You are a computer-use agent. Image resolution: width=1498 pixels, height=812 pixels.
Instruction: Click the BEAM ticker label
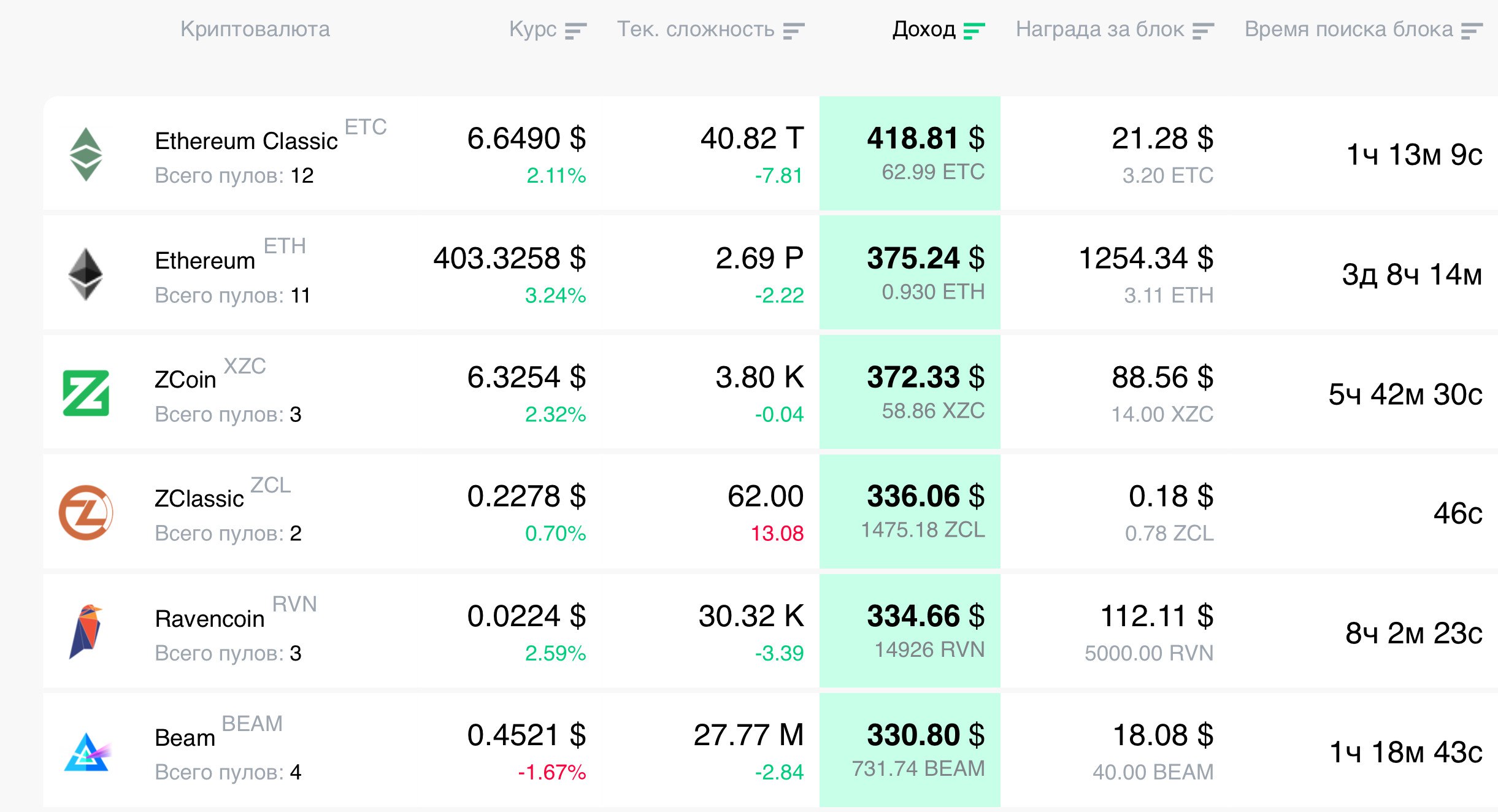pos(252,724)
